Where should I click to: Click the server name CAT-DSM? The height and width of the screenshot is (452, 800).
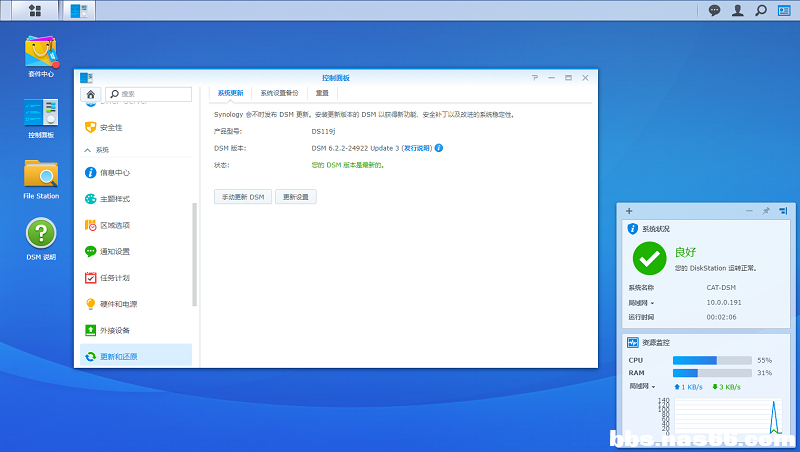[x=721, y=288]
